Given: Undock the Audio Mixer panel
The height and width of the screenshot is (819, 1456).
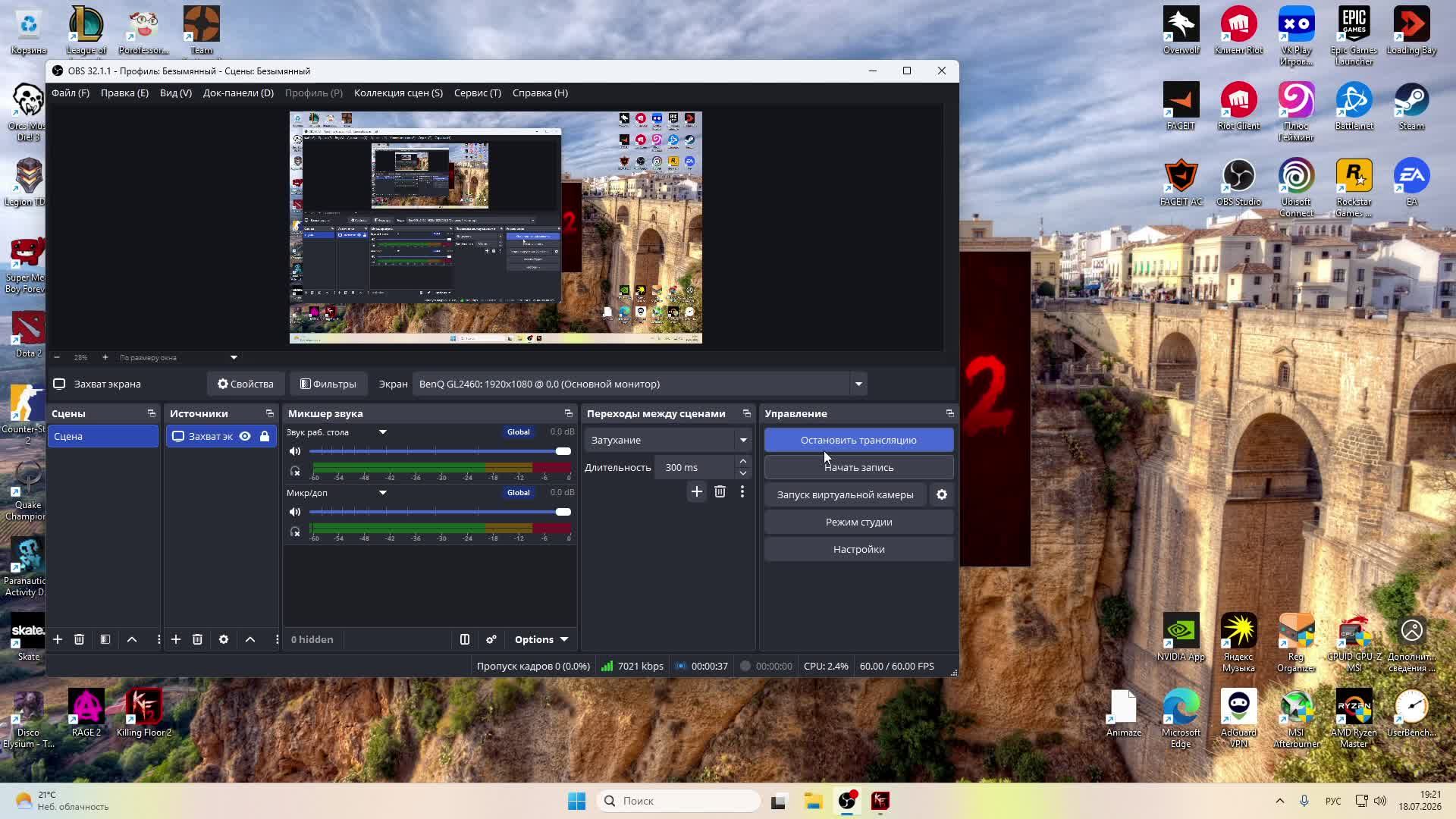Looking at the screenshot, I should [x=569, y=413].
